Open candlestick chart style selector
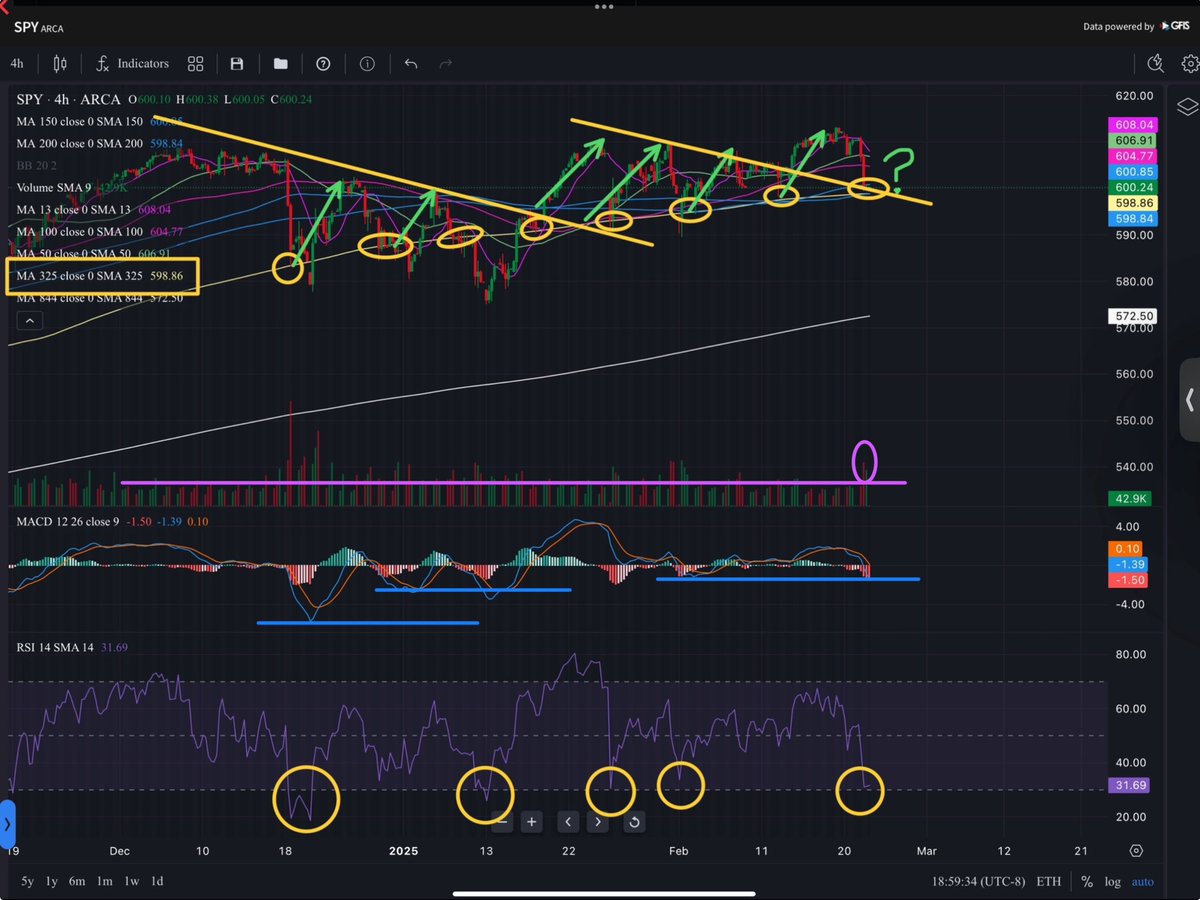The image size is (1200, 900). (x=59, y=63)
